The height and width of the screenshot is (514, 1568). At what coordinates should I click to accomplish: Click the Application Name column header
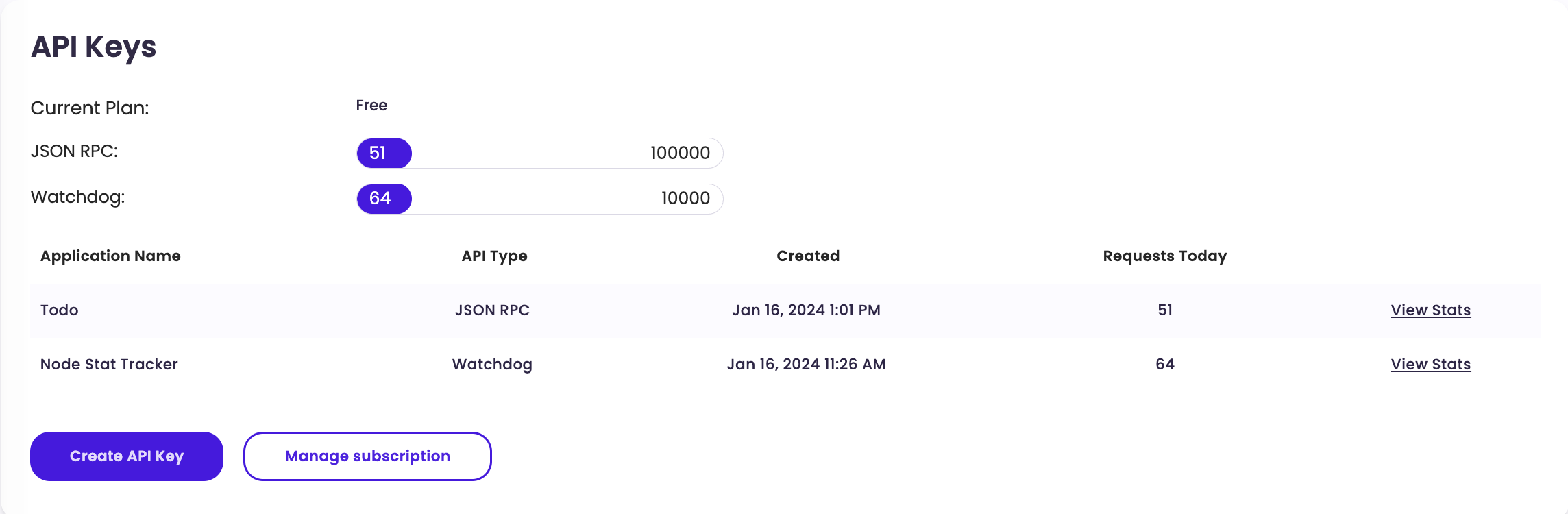pos(110,256)
